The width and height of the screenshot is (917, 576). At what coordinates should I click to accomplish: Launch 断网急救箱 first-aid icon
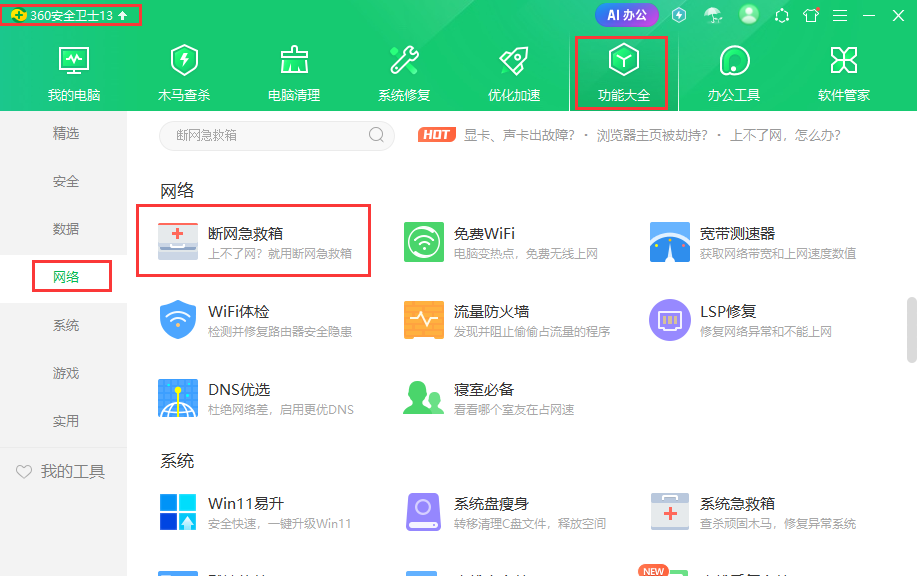[178, 242]
